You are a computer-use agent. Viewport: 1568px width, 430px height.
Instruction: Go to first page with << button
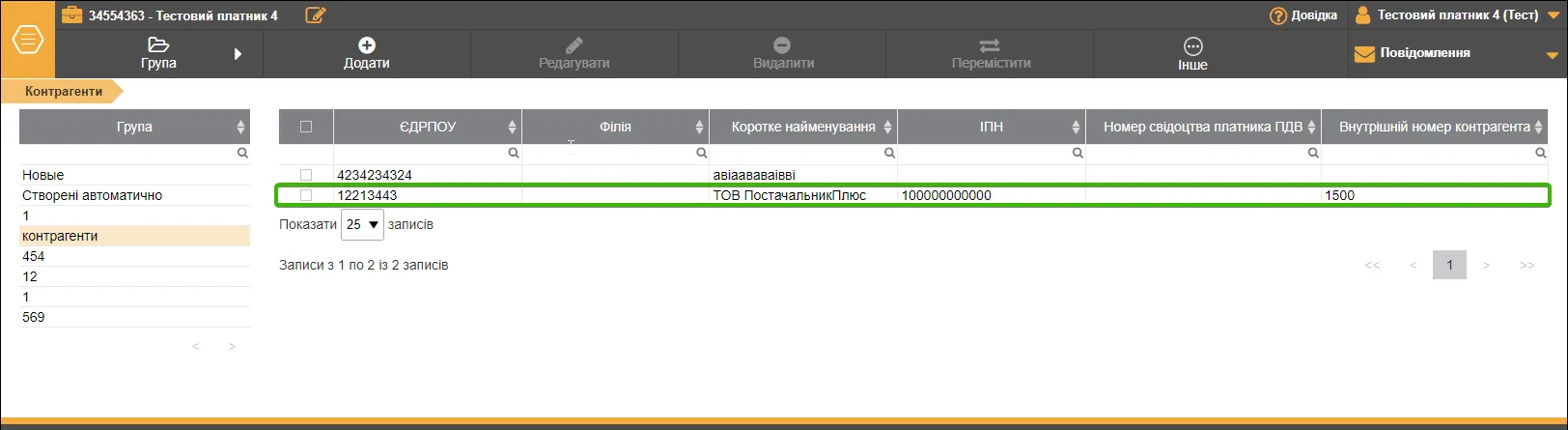(x=1372, y=265)
